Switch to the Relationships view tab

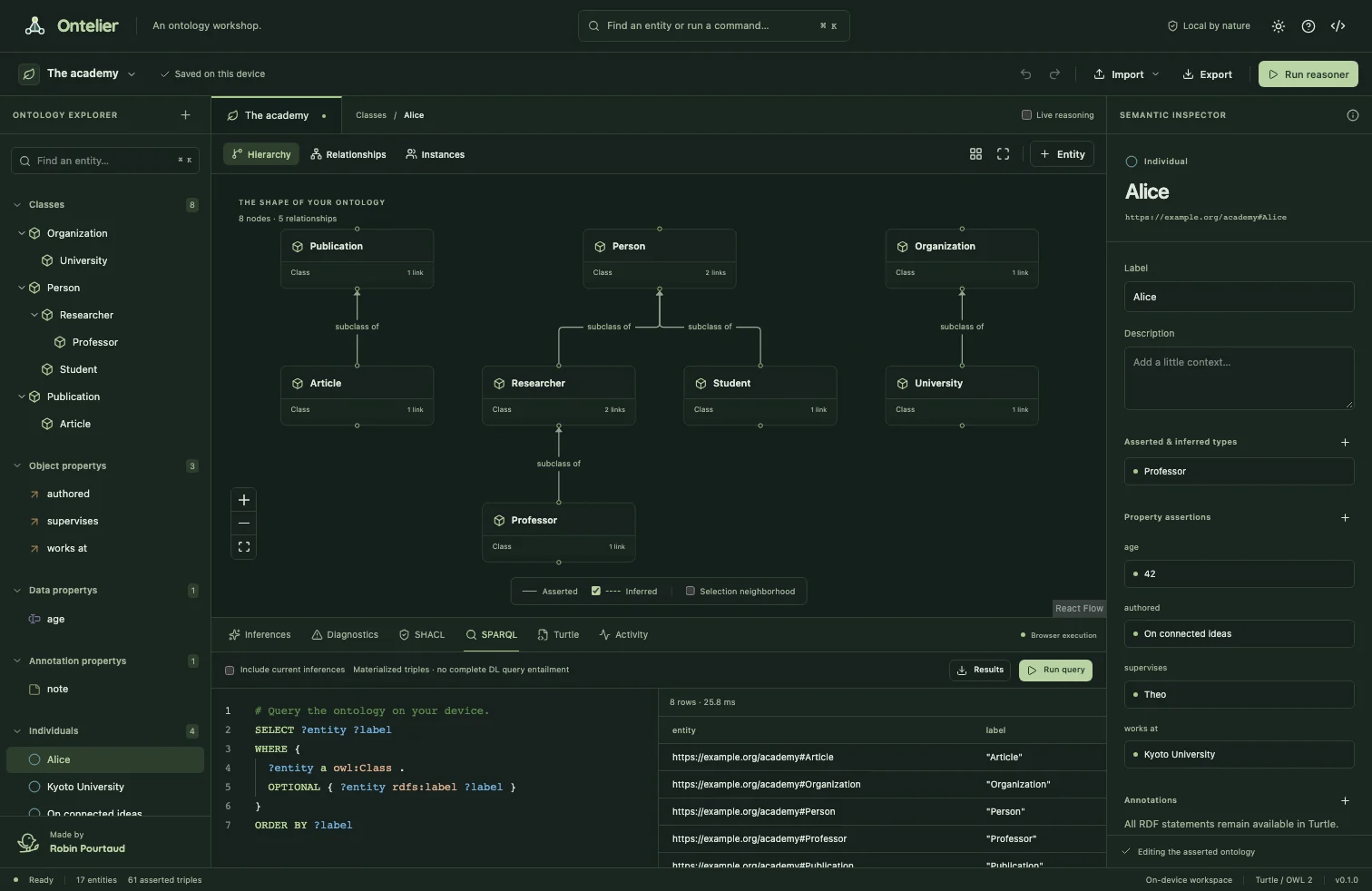[348, 154]
